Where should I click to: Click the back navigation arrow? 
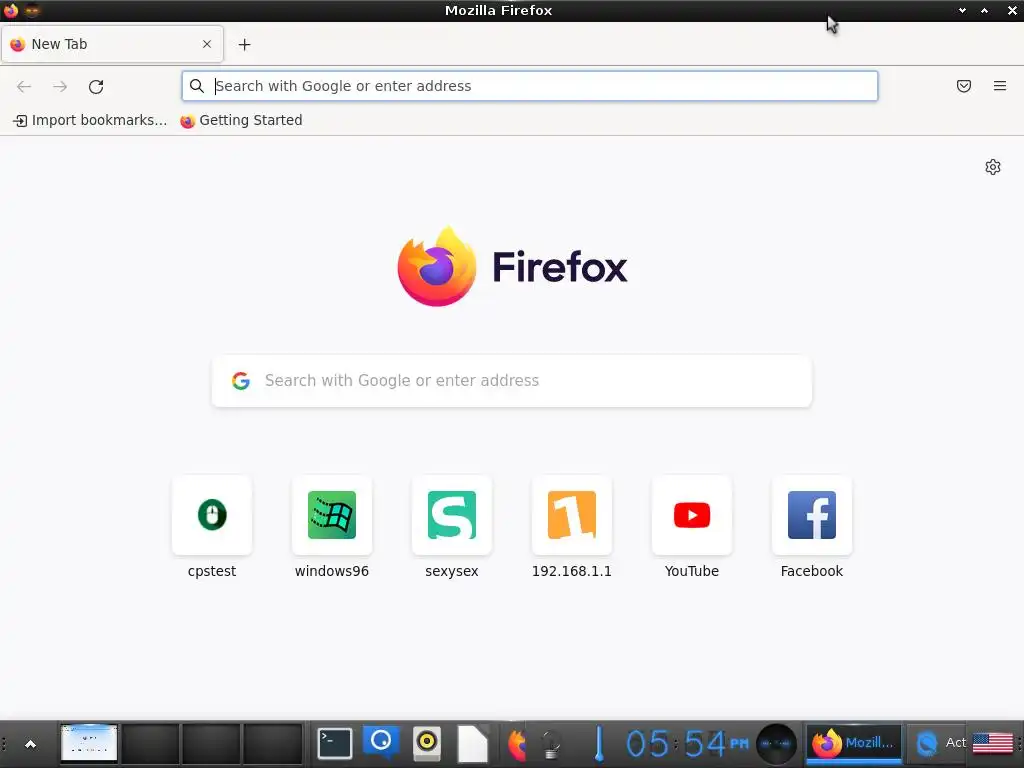coord(24,86)
